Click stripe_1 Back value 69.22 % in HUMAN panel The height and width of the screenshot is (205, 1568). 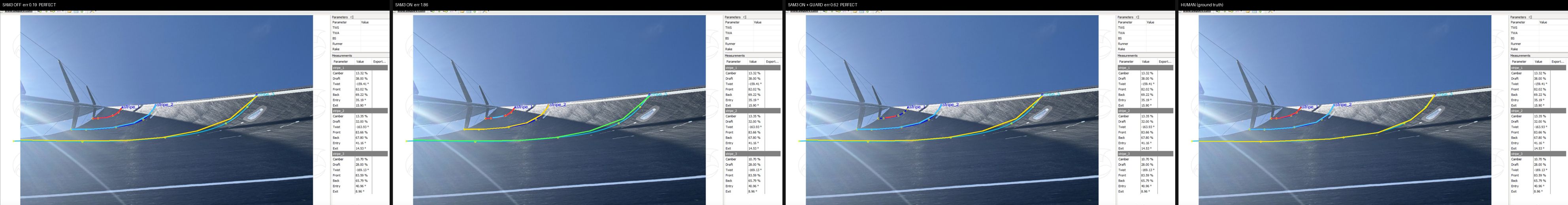1540,95
